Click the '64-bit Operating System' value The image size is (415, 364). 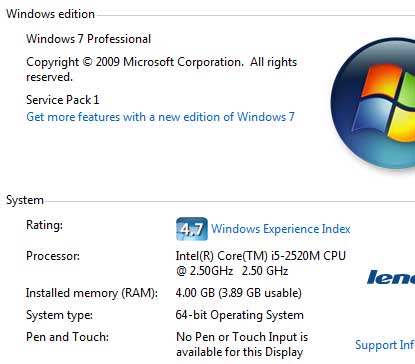tap(240, 315)
